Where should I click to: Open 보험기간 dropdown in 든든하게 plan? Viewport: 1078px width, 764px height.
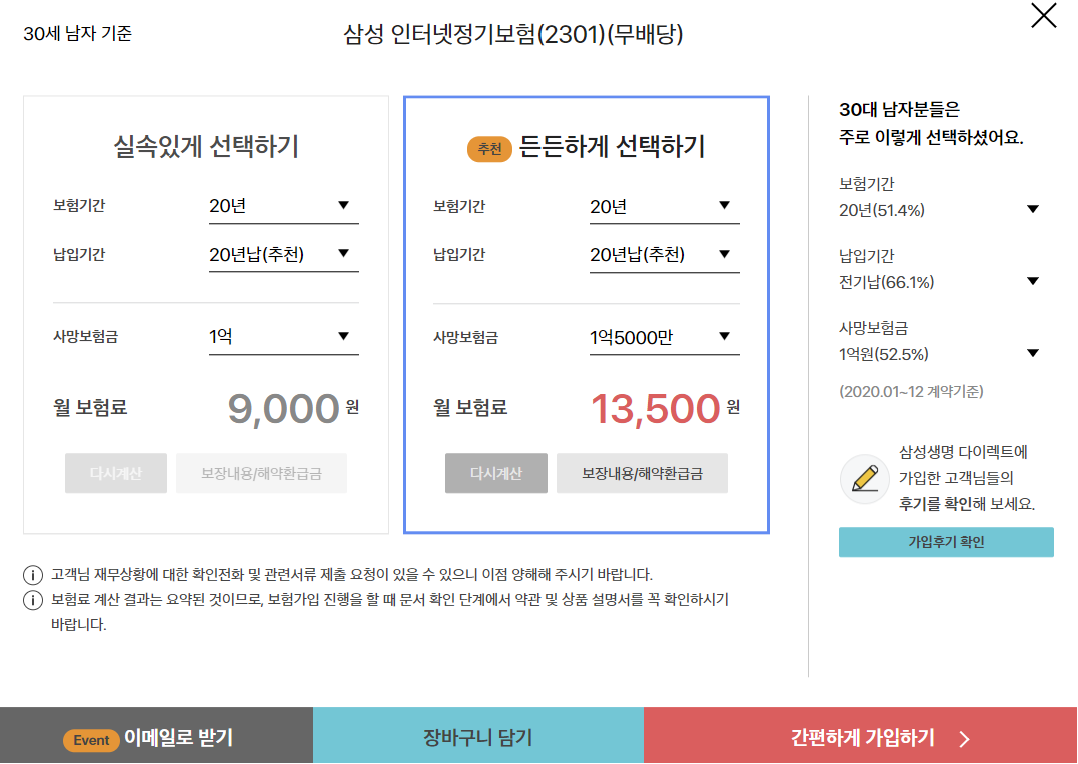665,206
